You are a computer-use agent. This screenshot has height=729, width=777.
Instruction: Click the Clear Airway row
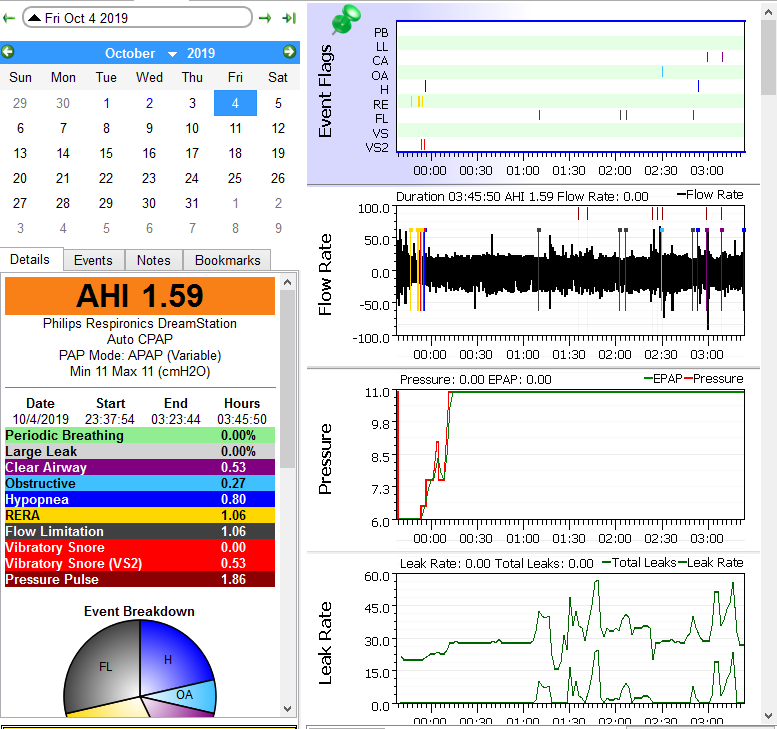click(x=140, y=467)
